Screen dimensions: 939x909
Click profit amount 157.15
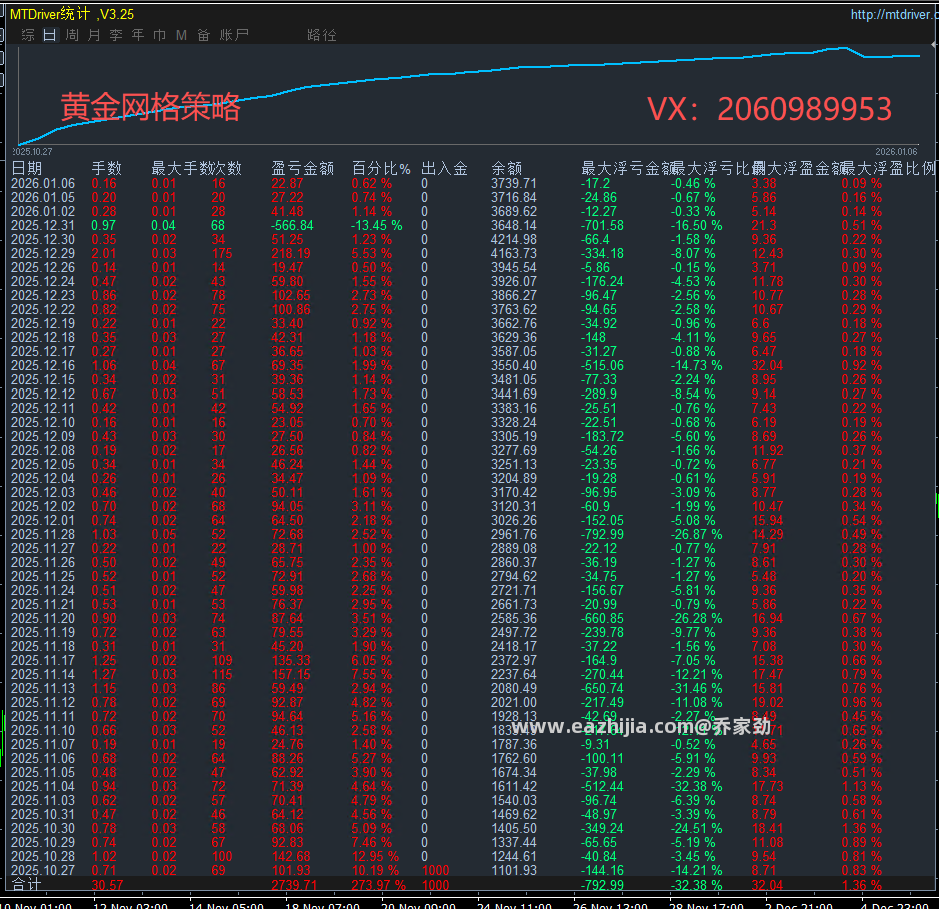point(291,674)
